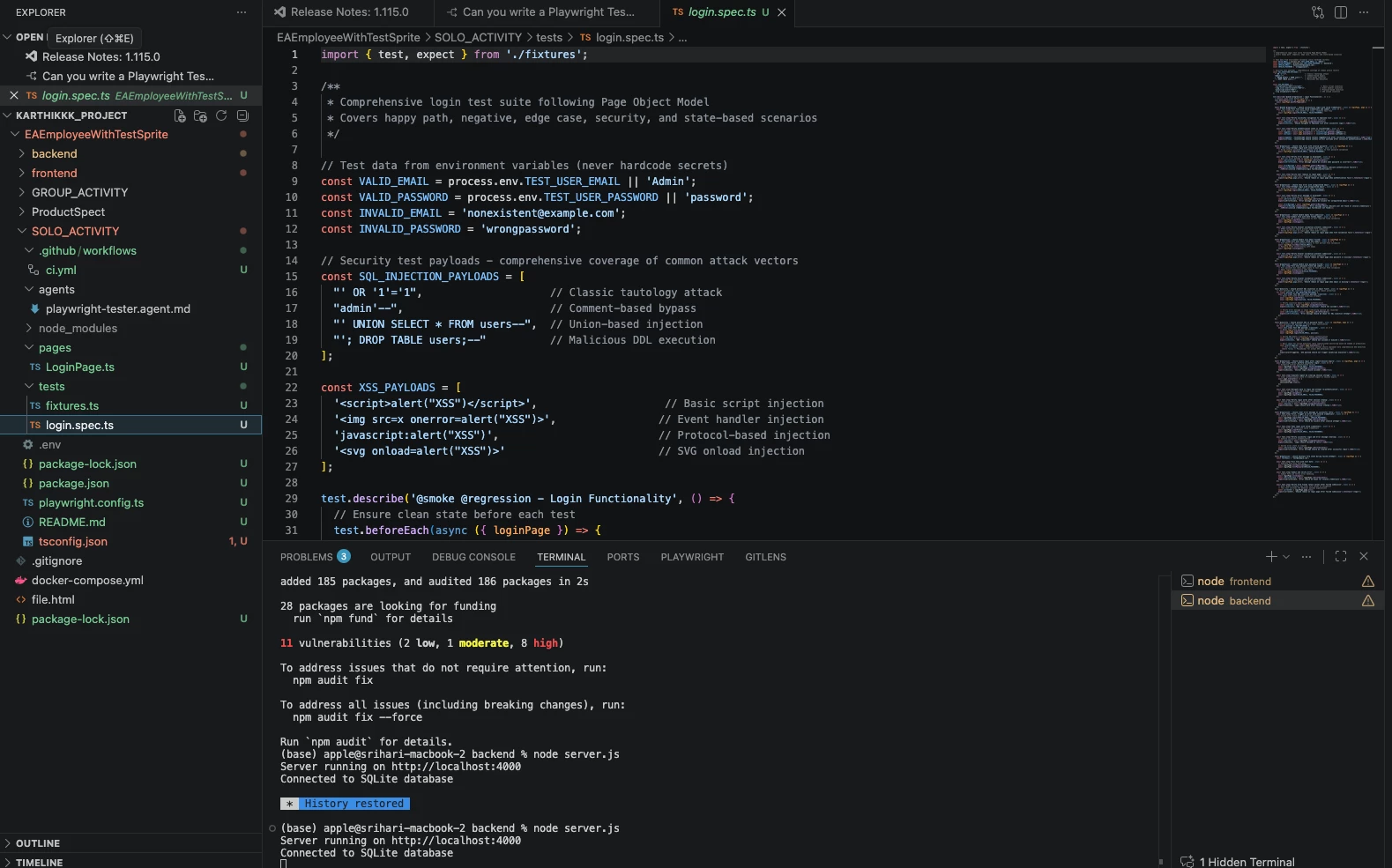1392x868 pixels.
Task: Open terminal panel more actions ellipsis
Action: [x=1306, y=557]
